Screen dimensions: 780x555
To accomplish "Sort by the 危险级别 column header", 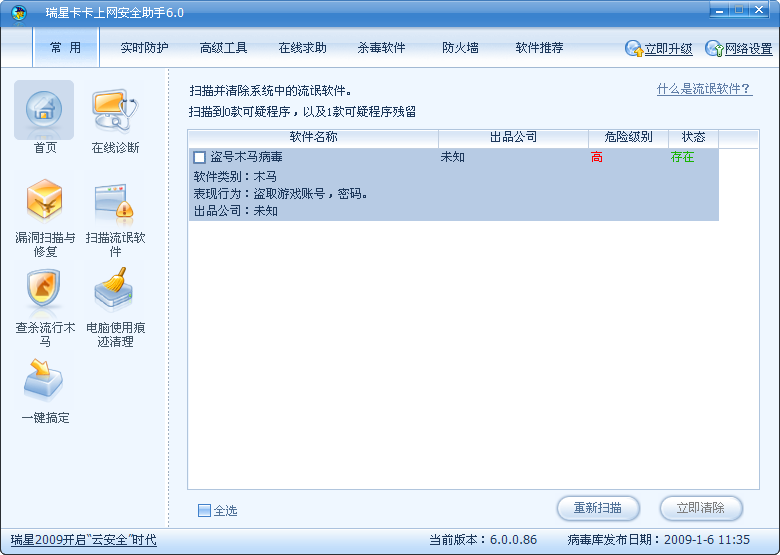I will [628, 137].
